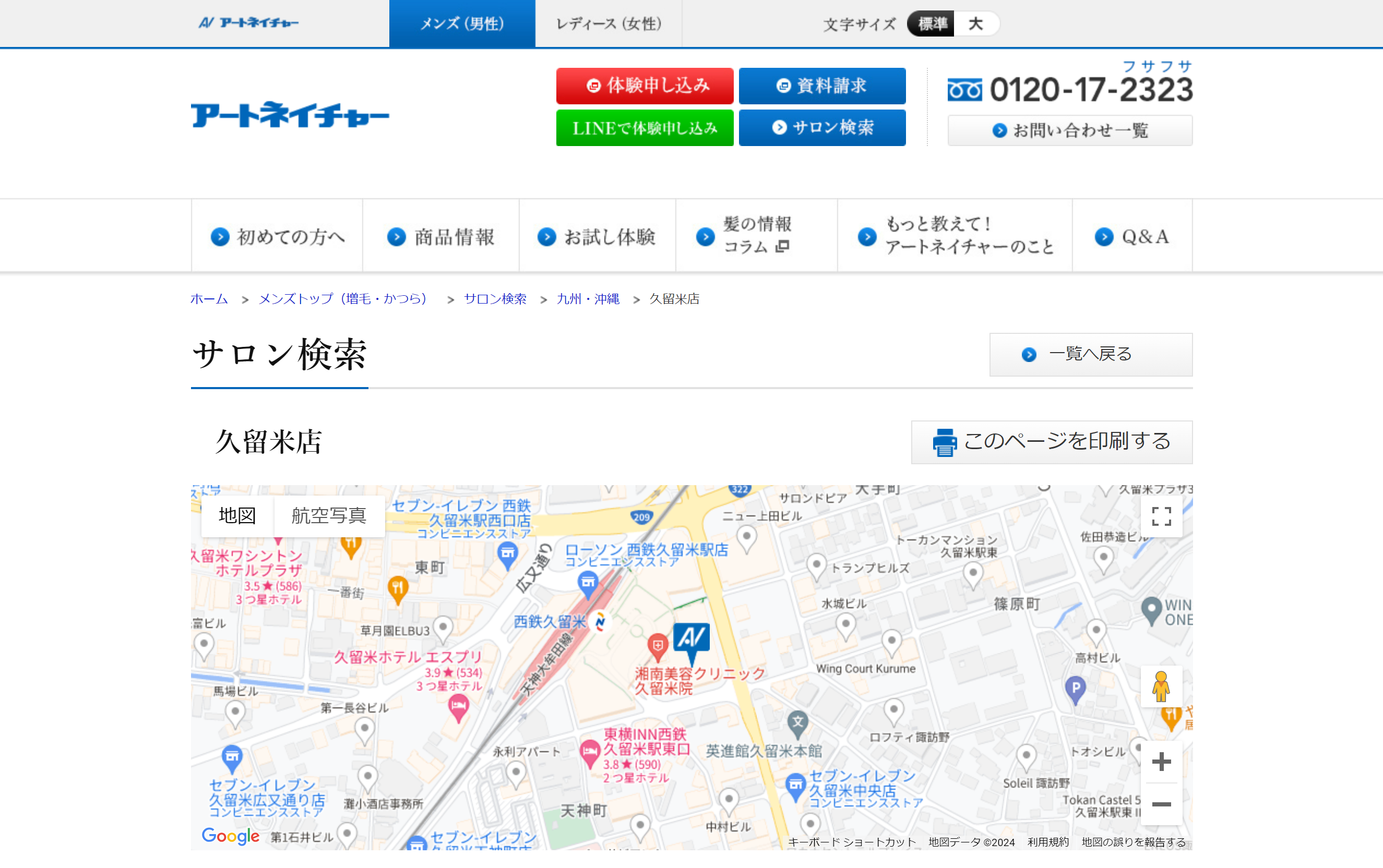
Task: Click the large アートネイチャー logo
Action: point(290,115)
